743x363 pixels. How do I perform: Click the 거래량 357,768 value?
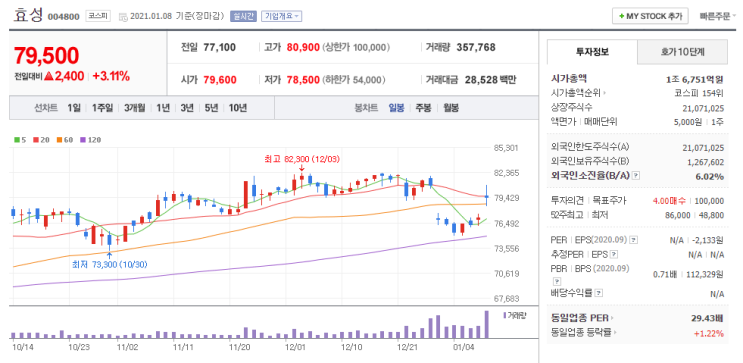476,47
